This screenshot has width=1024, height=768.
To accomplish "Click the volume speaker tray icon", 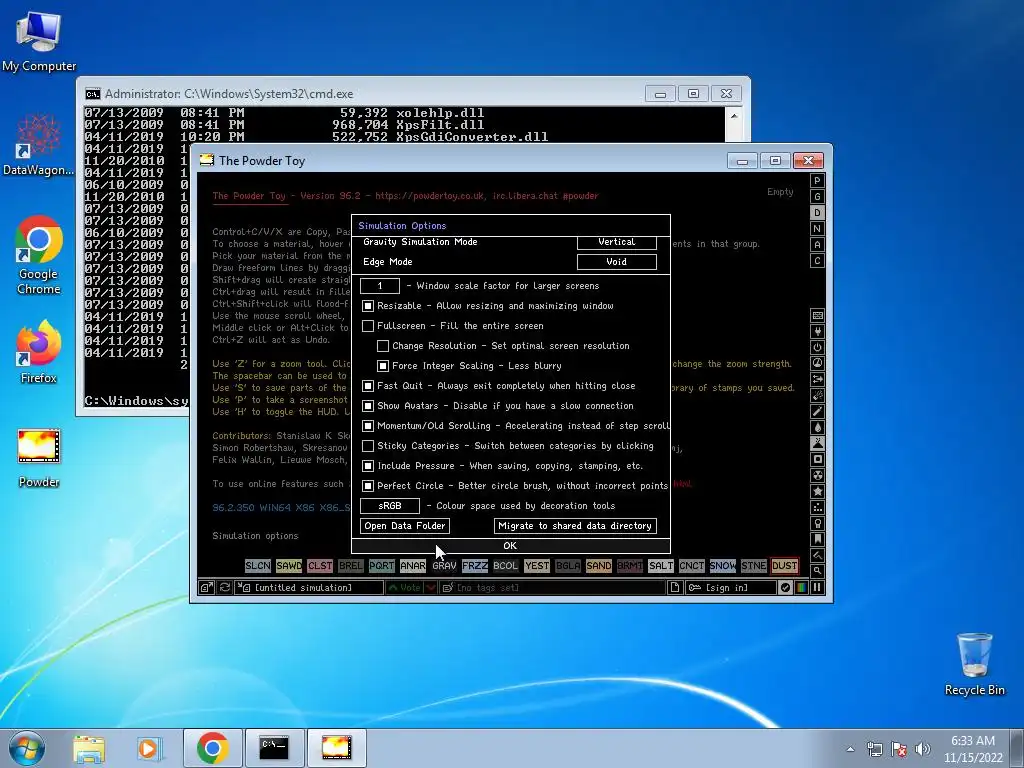I will 923,749.
